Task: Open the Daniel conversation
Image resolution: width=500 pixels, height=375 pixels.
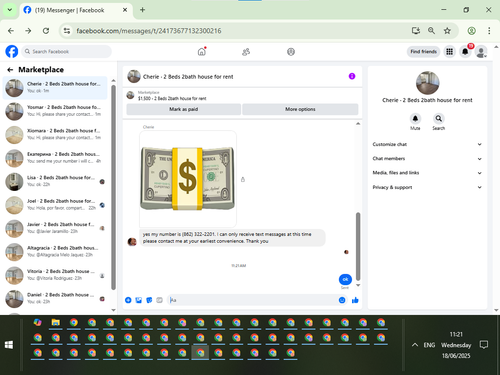Action: pos(55,298)
